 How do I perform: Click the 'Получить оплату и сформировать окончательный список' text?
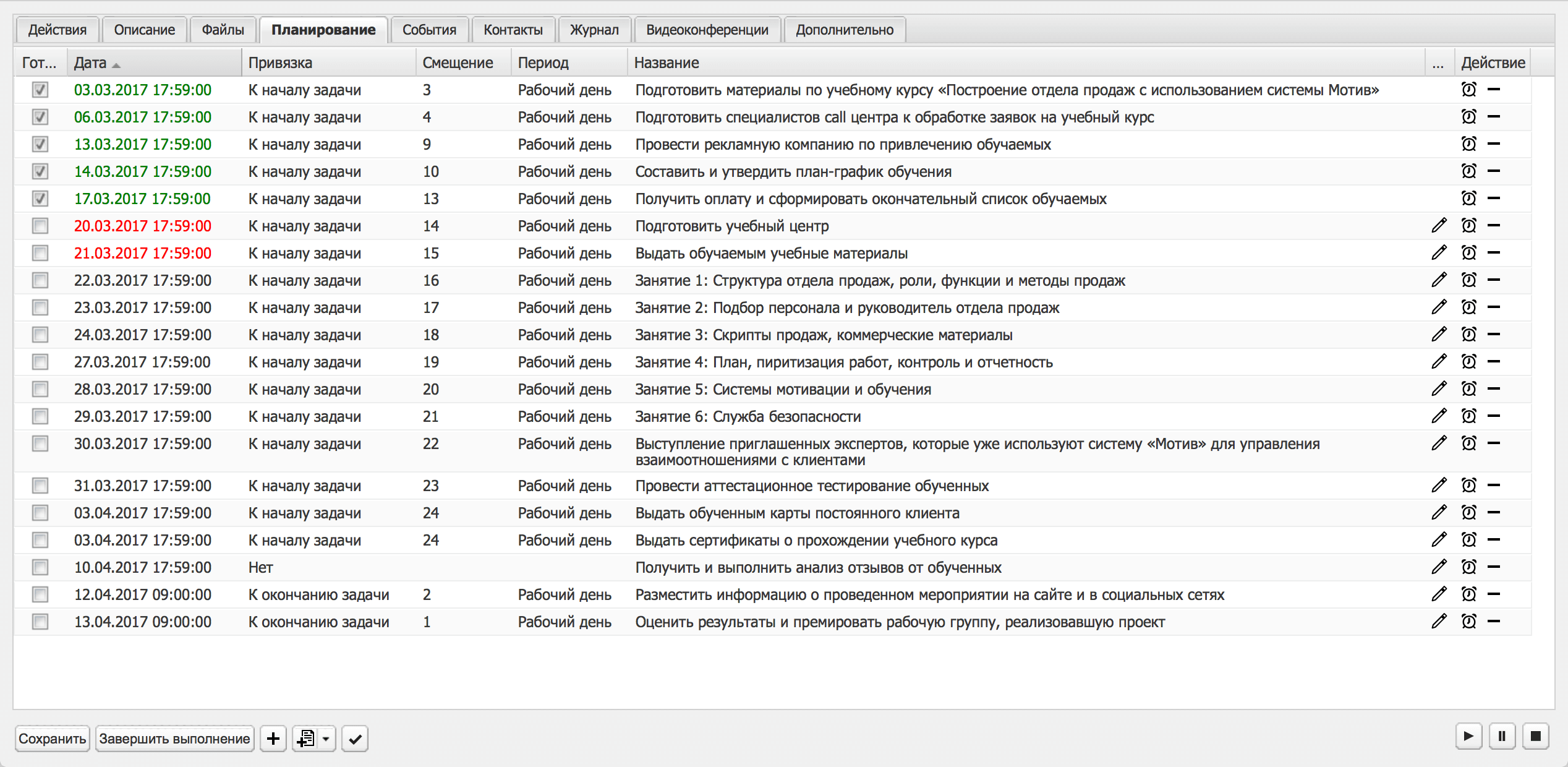(871, 199)
